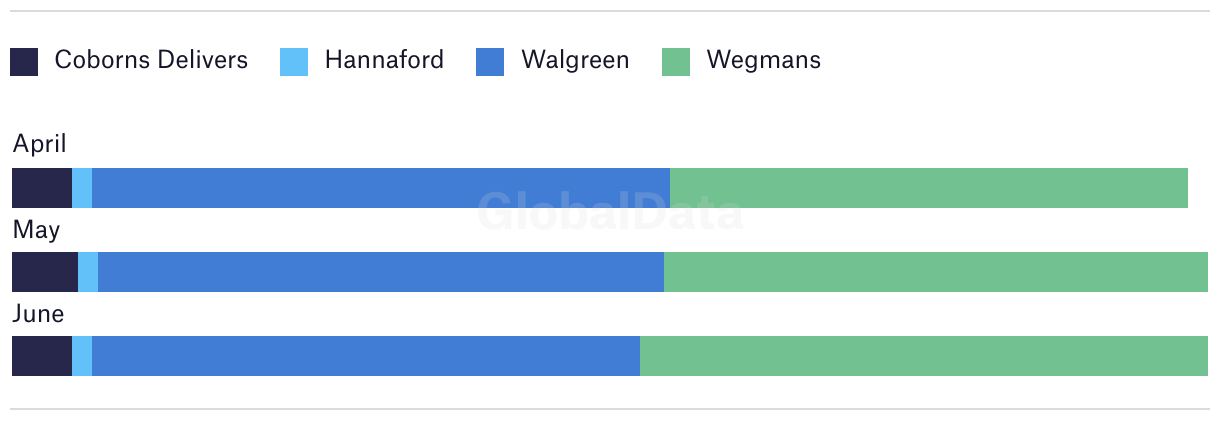The image size is (1220, 422).
Task: Select the May Hannaford bar segment
Action: tap(88, 272)
